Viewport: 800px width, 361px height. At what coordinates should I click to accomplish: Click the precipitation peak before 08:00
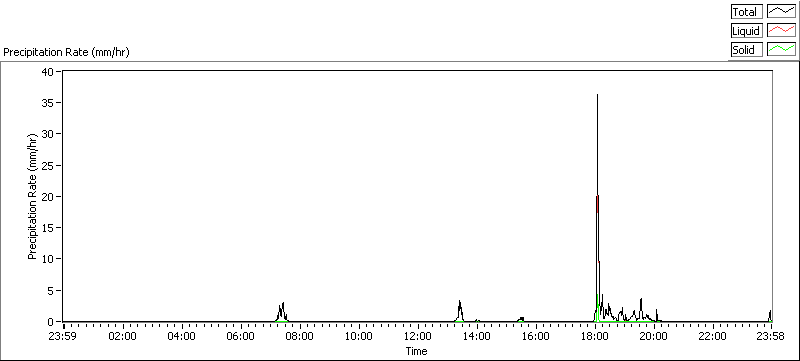pyautogui.click(x=281, y=311)
